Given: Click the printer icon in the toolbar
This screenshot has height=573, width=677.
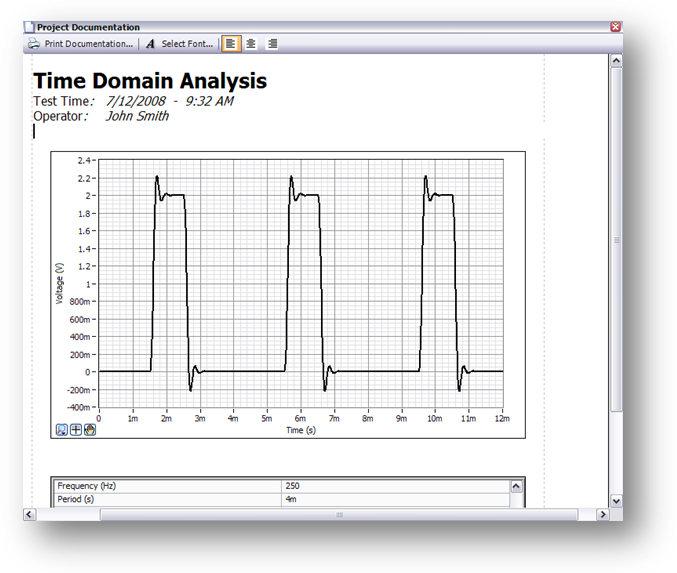Looking at the screenshot, I should pyautogui.click(x=33, y=44).
